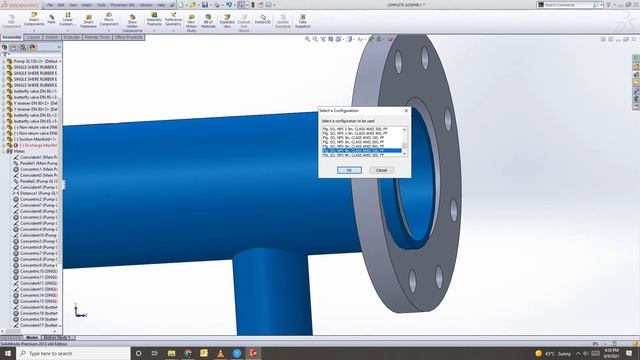Click the Edit Component tool
The height and width of the screenshot is (360, 640).
click(x=11, y=21)
